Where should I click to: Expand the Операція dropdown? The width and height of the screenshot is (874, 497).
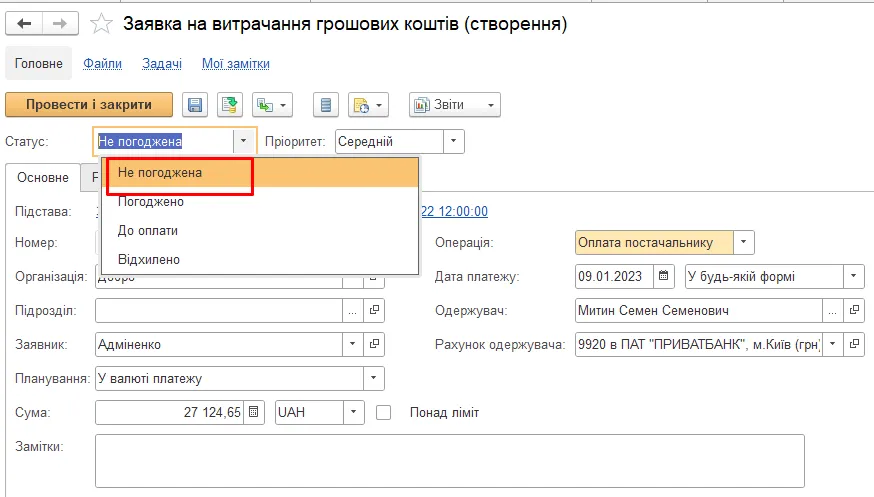pos(744,242)
